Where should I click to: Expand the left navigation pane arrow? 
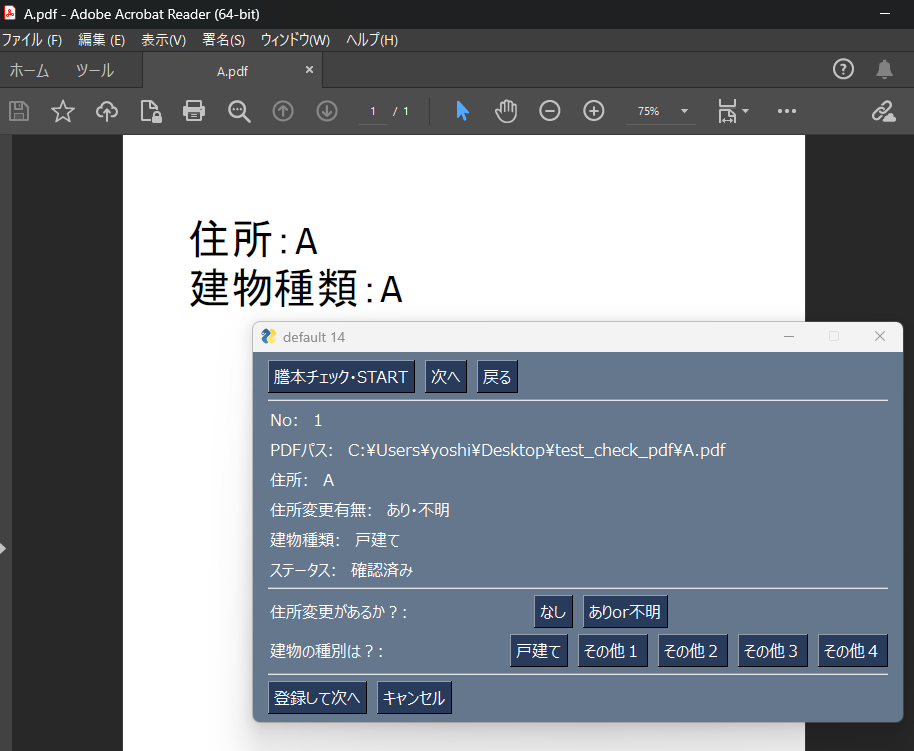point(4,548)
